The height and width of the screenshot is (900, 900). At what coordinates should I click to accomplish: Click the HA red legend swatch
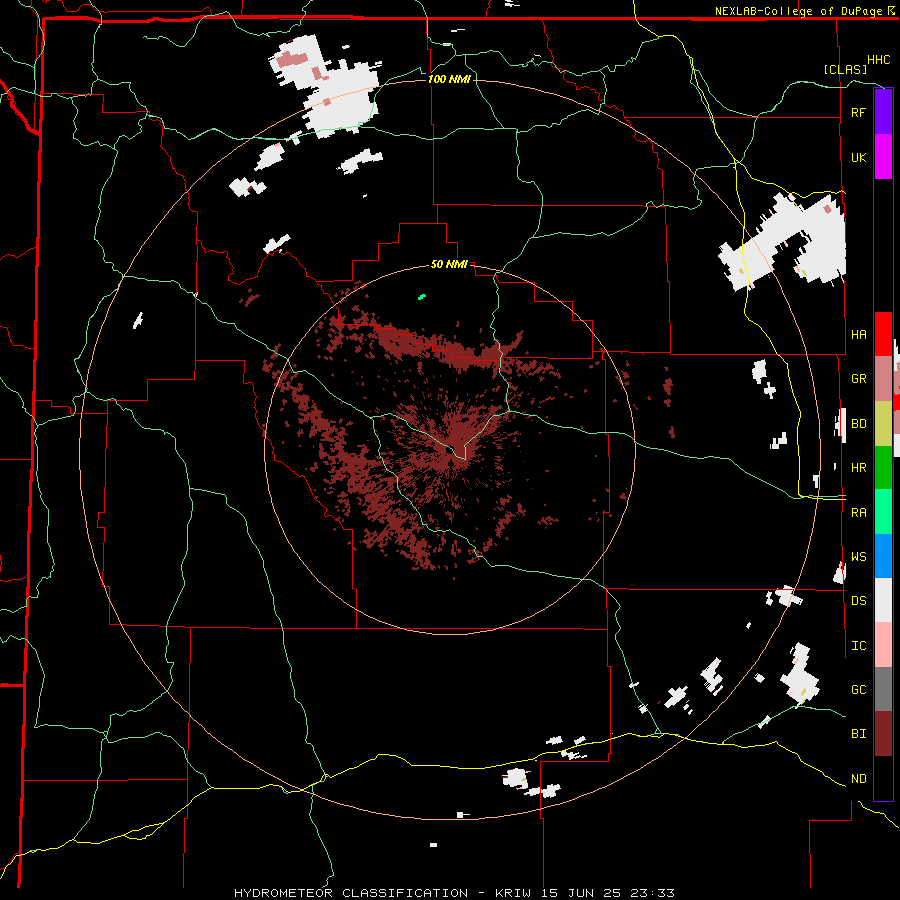coord(883,334)
